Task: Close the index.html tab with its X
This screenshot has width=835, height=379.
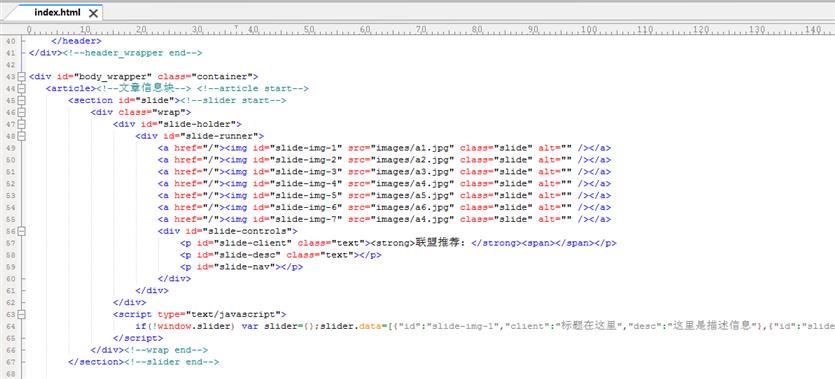Action: [x=93, y=13]
